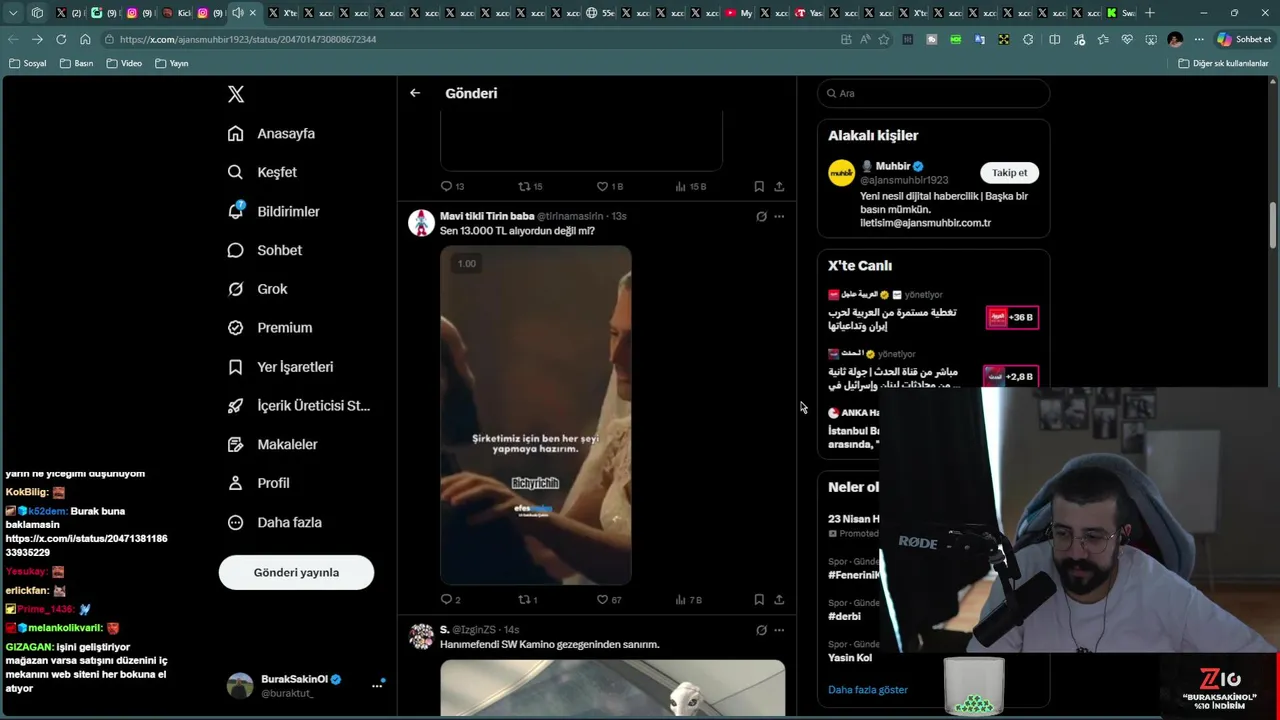Open Edge settings and more menu
This screenshot has width=1280, height=720.
point(1199,40)
